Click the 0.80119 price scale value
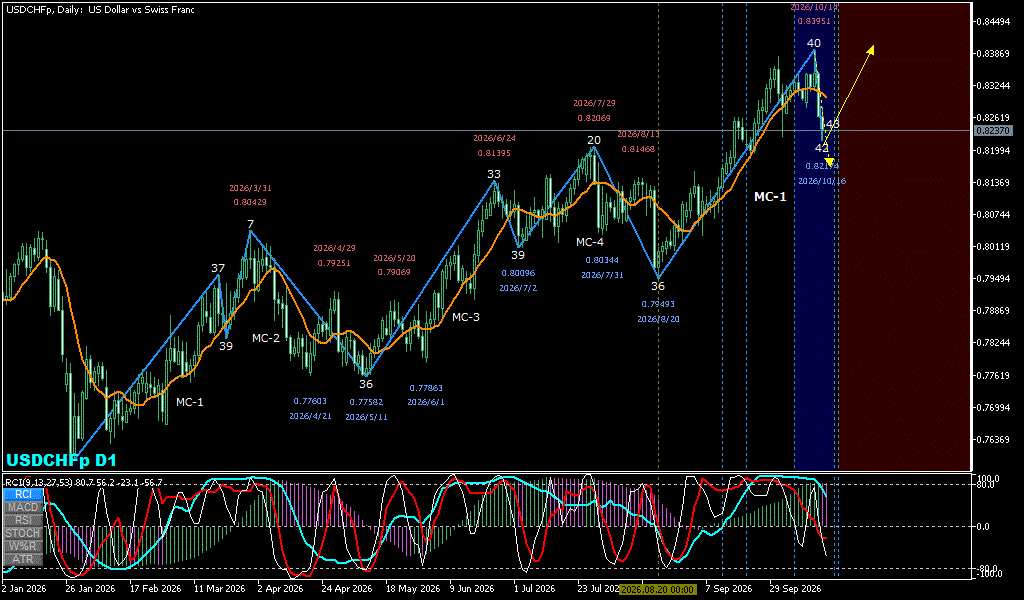The height and width of the screenshot is (600, 1024). point(993,246)
